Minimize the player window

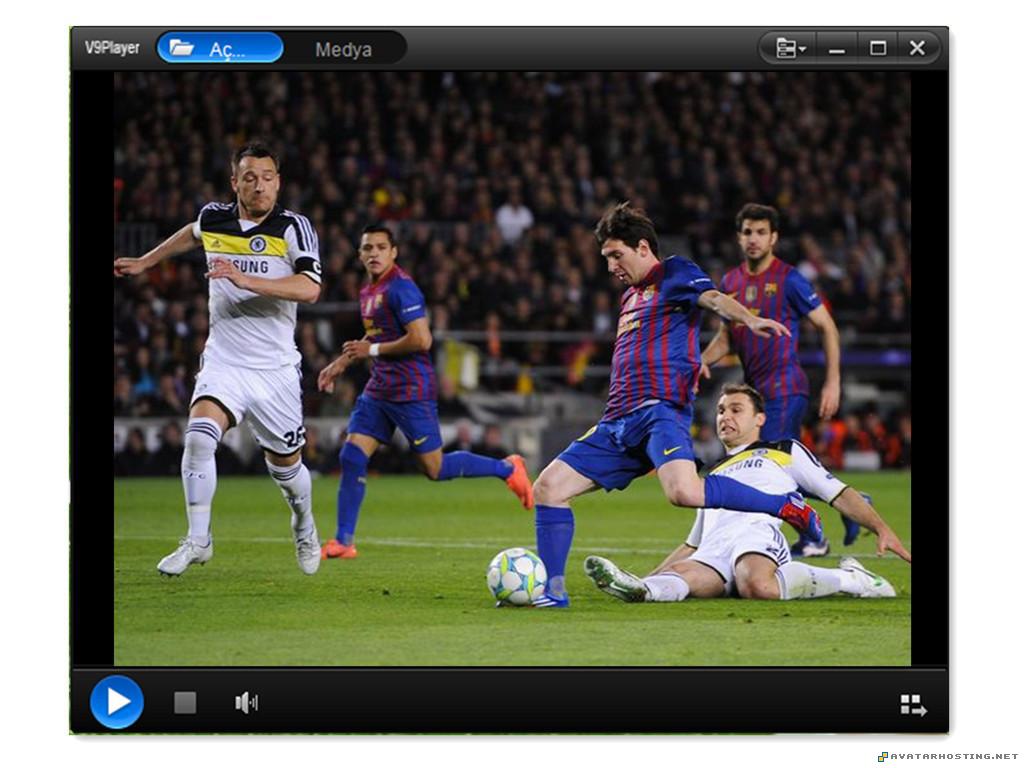click(x=837, y=47)
